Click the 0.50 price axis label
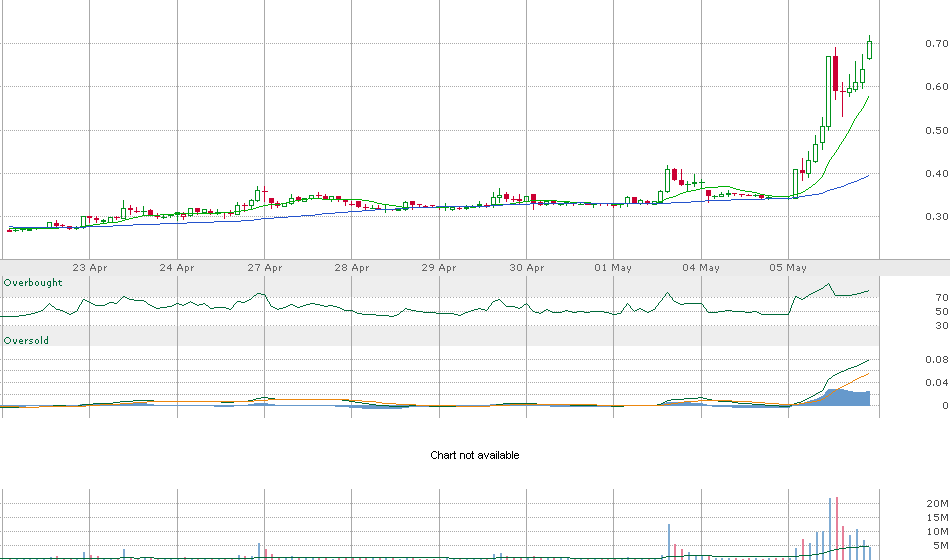This screenshot has width=950, height=560. 937,130
